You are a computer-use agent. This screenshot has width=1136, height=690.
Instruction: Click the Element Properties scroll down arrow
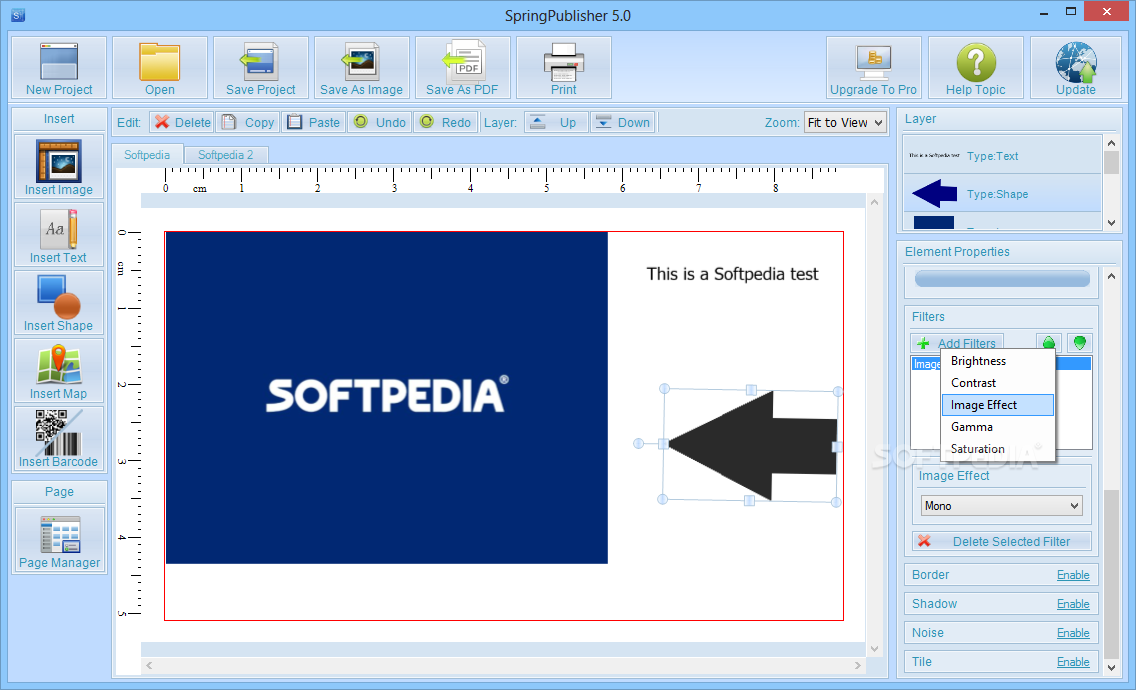pyautogui.click(x=1111, y=667)
